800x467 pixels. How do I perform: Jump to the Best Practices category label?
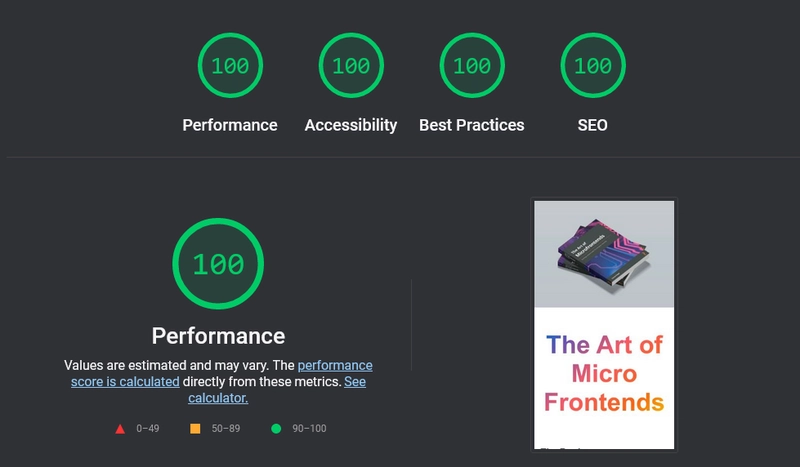point(472,125)
